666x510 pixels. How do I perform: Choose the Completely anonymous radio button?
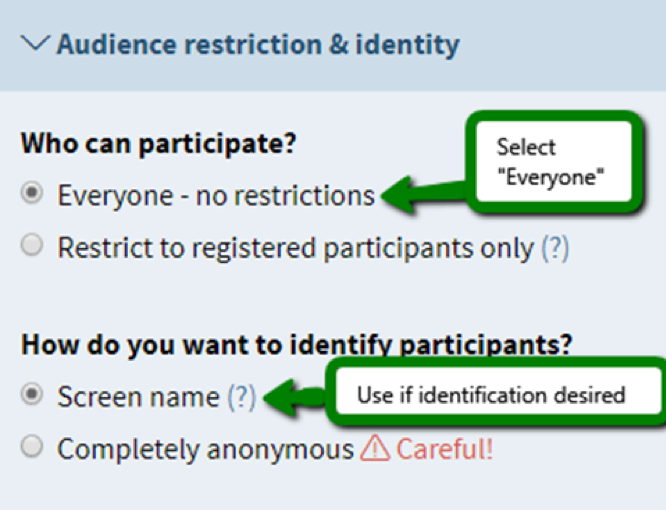[x=33, y=447]
